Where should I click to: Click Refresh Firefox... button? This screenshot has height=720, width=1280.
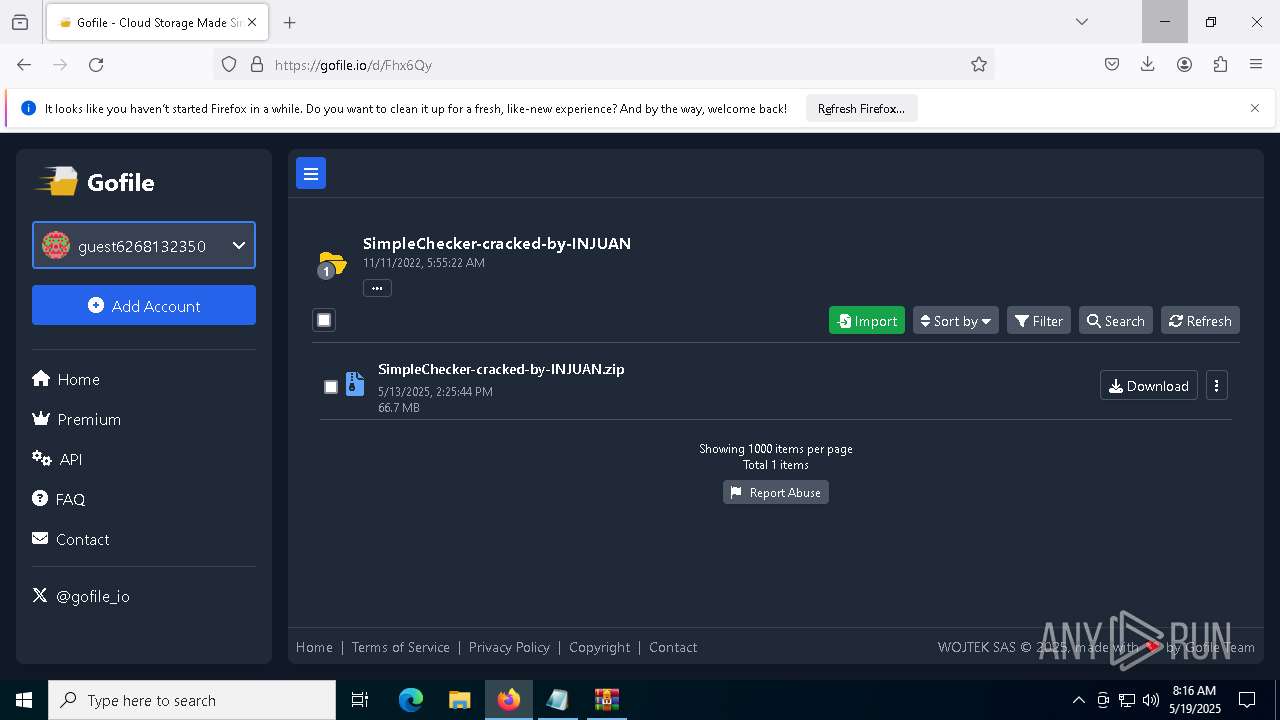coord(861,108)
